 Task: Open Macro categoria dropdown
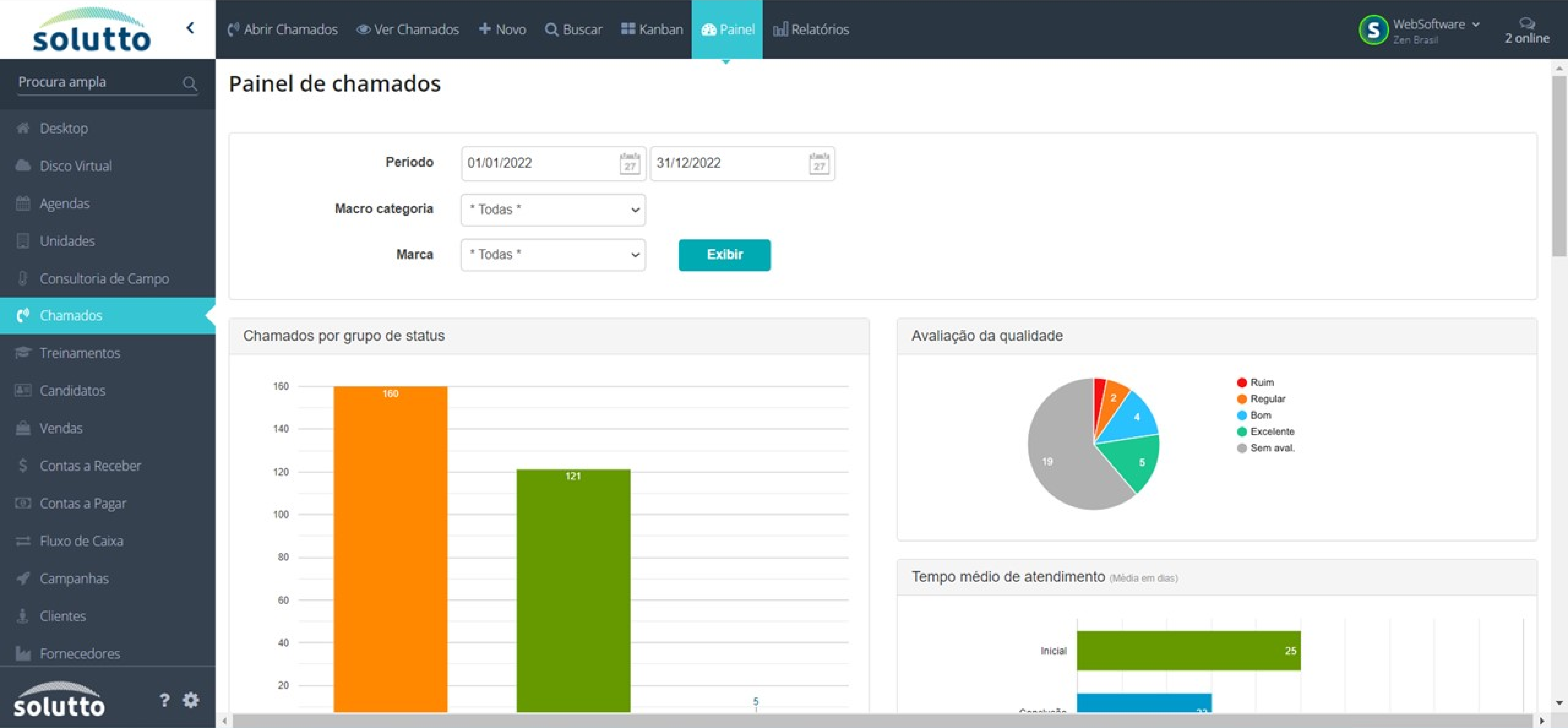(553, 210)
